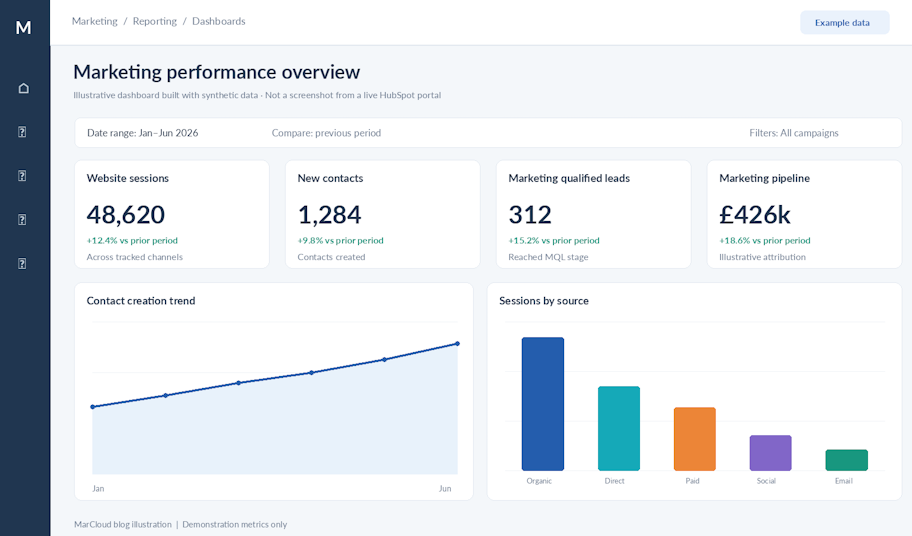Click the Jan axis label
This screenshot has width=912, height=536.
coord(98,488)
